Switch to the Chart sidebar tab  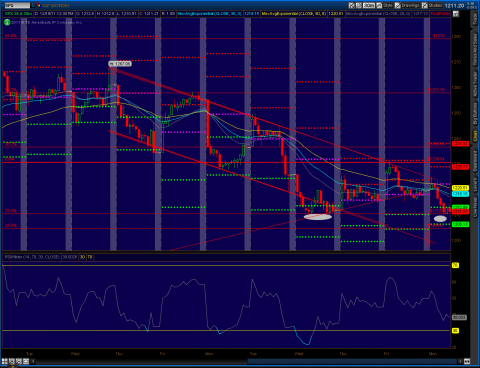pyautogui.click(x=475, y=135)
